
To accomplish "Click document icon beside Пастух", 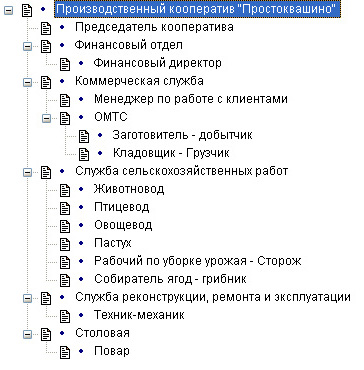I will click(x=65, y=244).
